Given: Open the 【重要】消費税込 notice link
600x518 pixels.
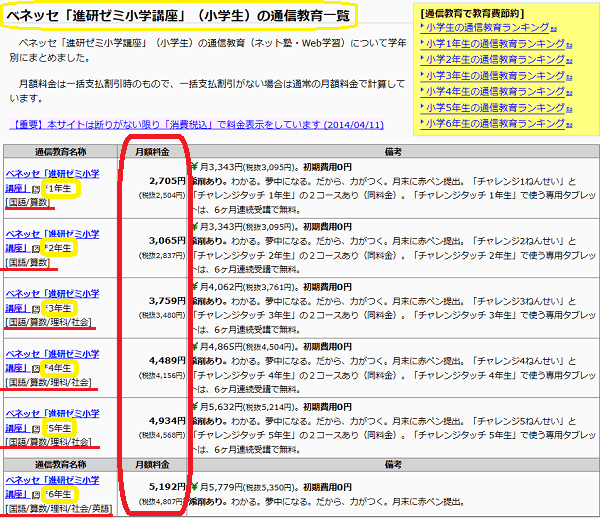Looking at the screenshot, I should point(197,125).
